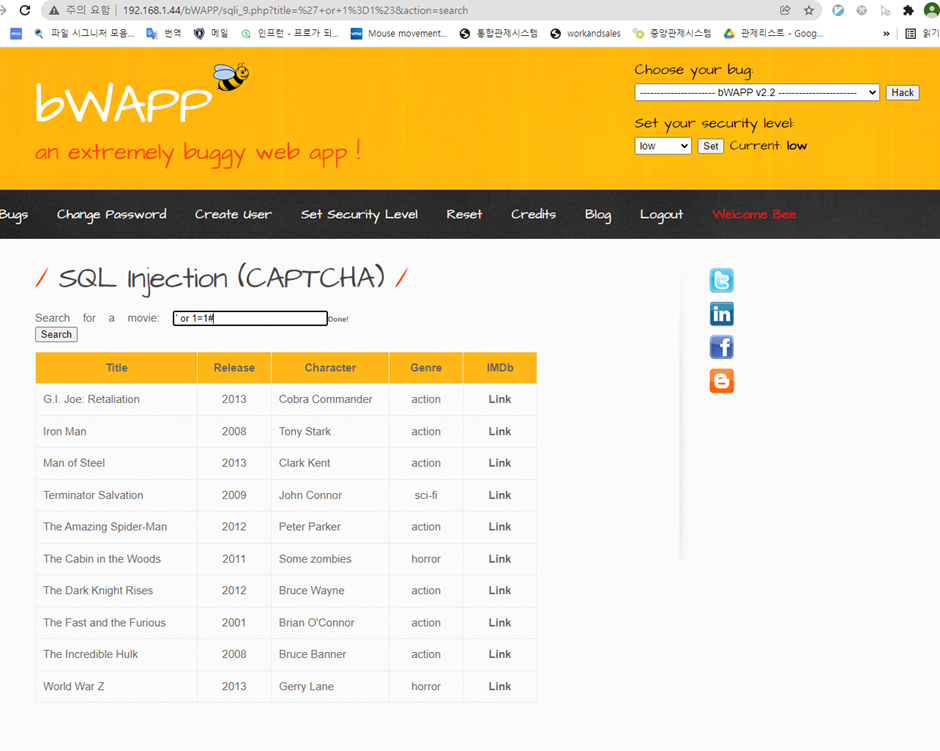
Task: Click Logout in the navigation menu
Action: 661,215
